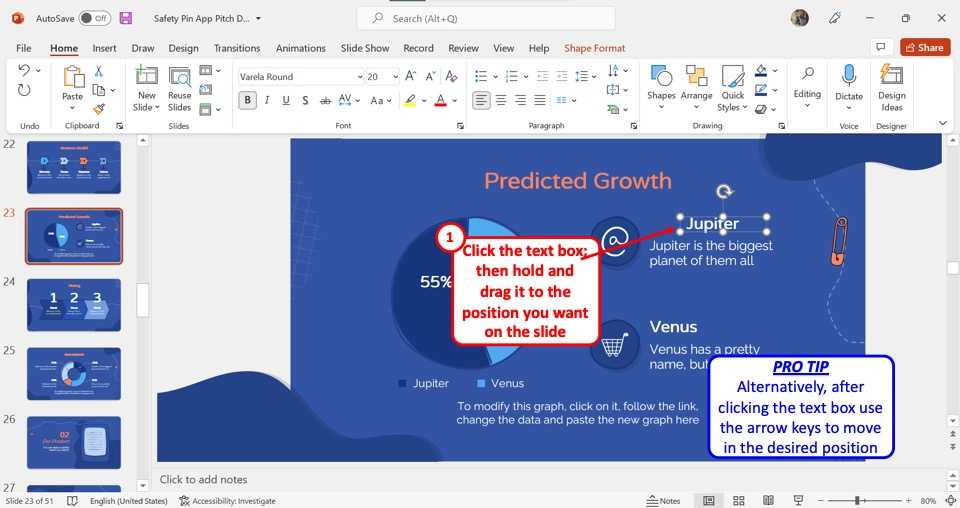This screenshot has height=508, width=960.
Task: Open the Transitions tab
Action: point(236,48)
